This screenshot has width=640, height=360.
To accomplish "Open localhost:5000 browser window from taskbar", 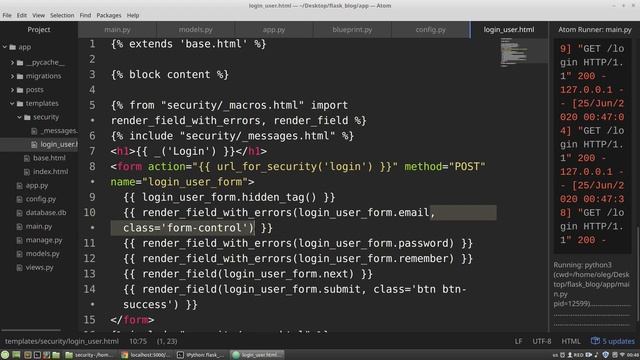I will tap(147, 355).
